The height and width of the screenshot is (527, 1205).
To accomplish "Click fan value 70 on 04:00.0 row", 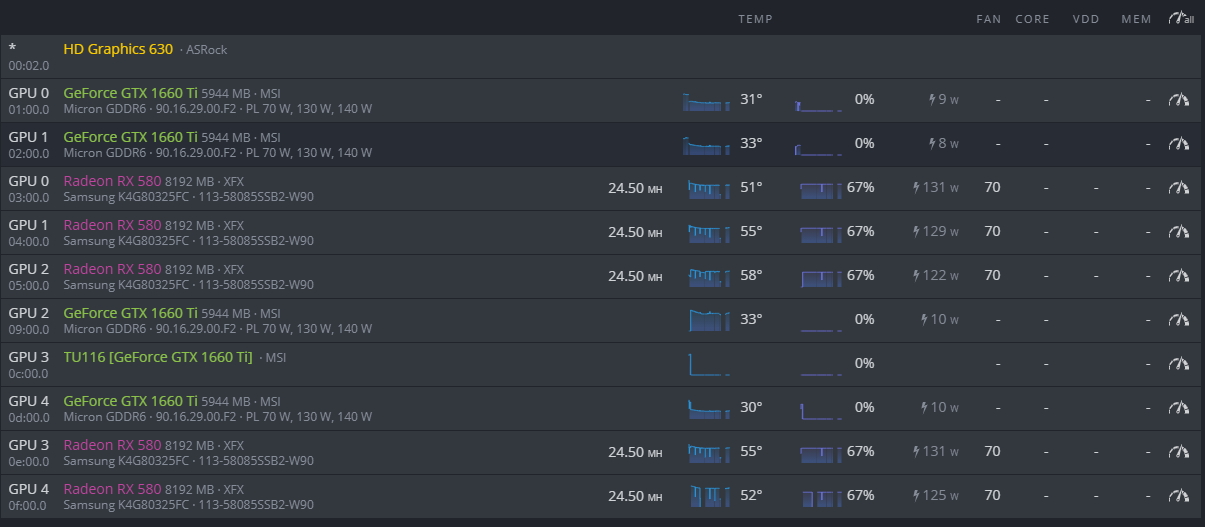I will [992, 231].
